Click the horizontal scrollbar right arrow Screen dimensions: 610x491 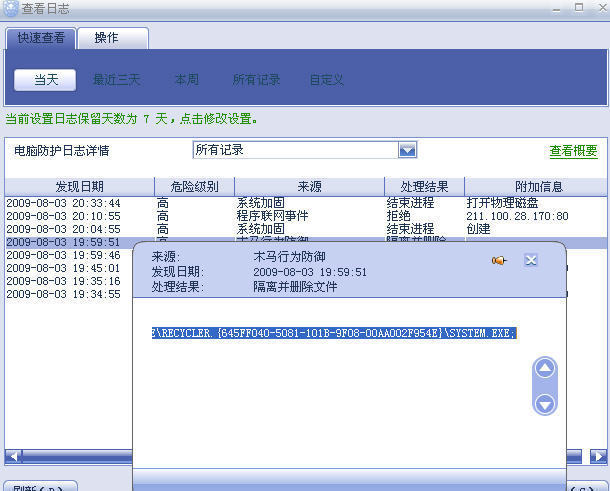598,456
